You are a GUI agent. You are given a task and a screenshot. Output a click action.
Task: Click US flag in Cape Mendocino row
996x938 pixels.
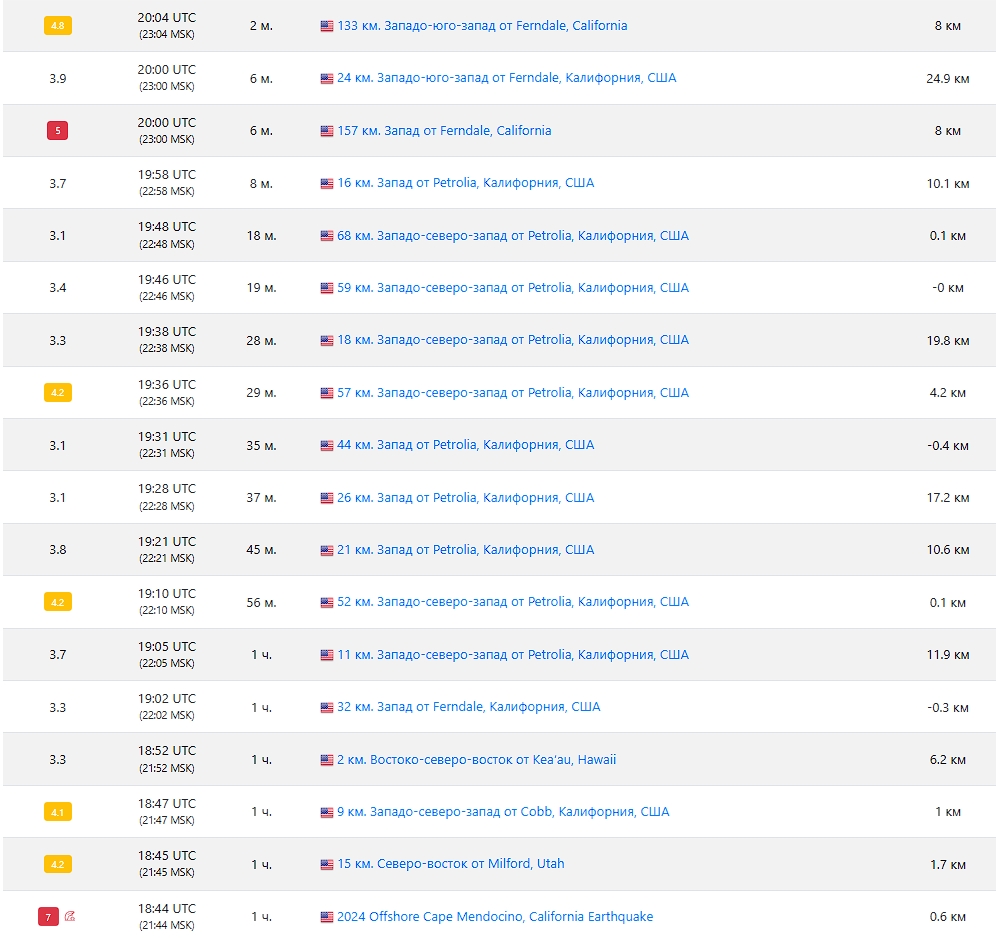pos(326,917)
